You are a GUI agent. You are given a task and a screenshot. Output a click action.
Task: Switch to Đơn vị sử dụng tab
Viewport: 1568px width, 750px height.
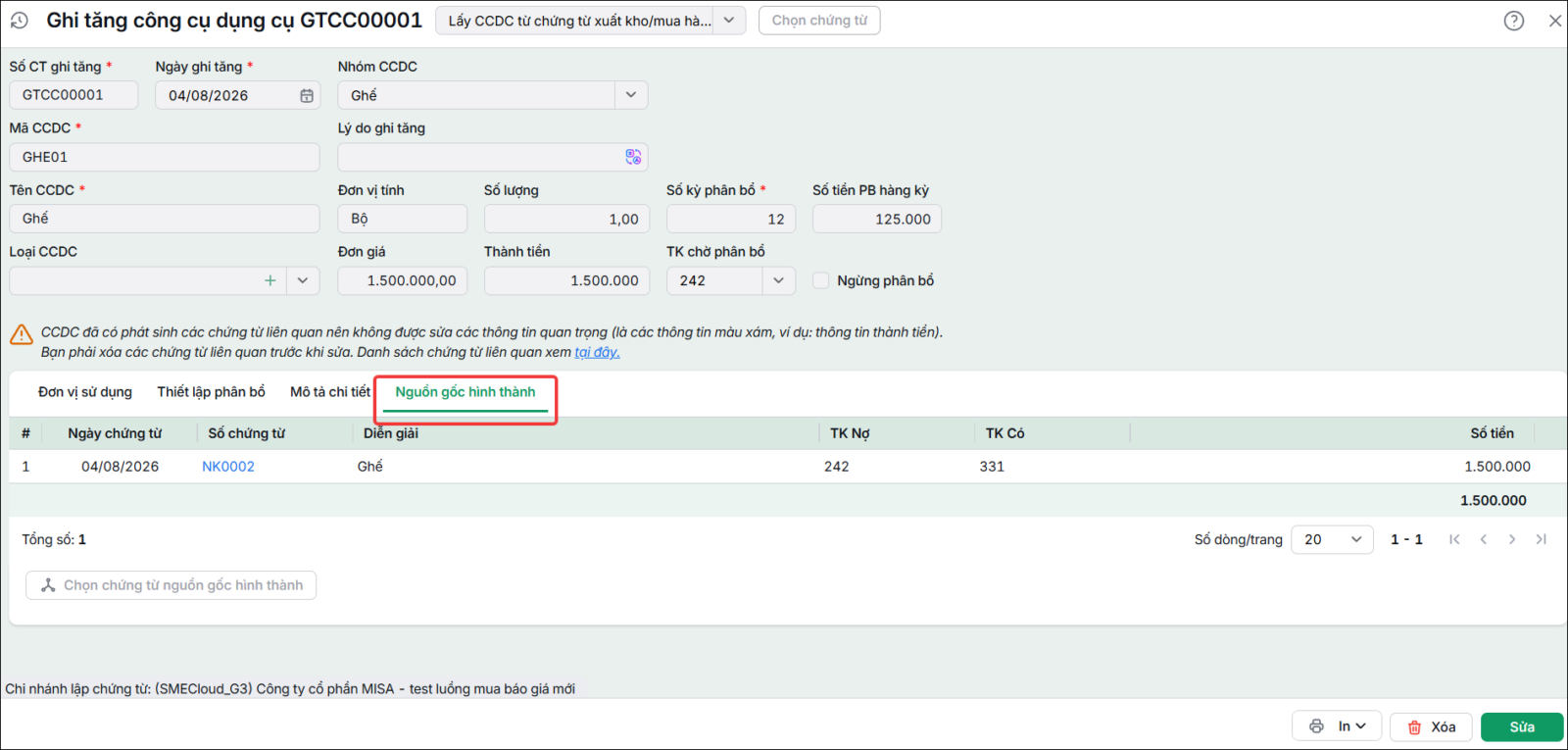[85, 392]
